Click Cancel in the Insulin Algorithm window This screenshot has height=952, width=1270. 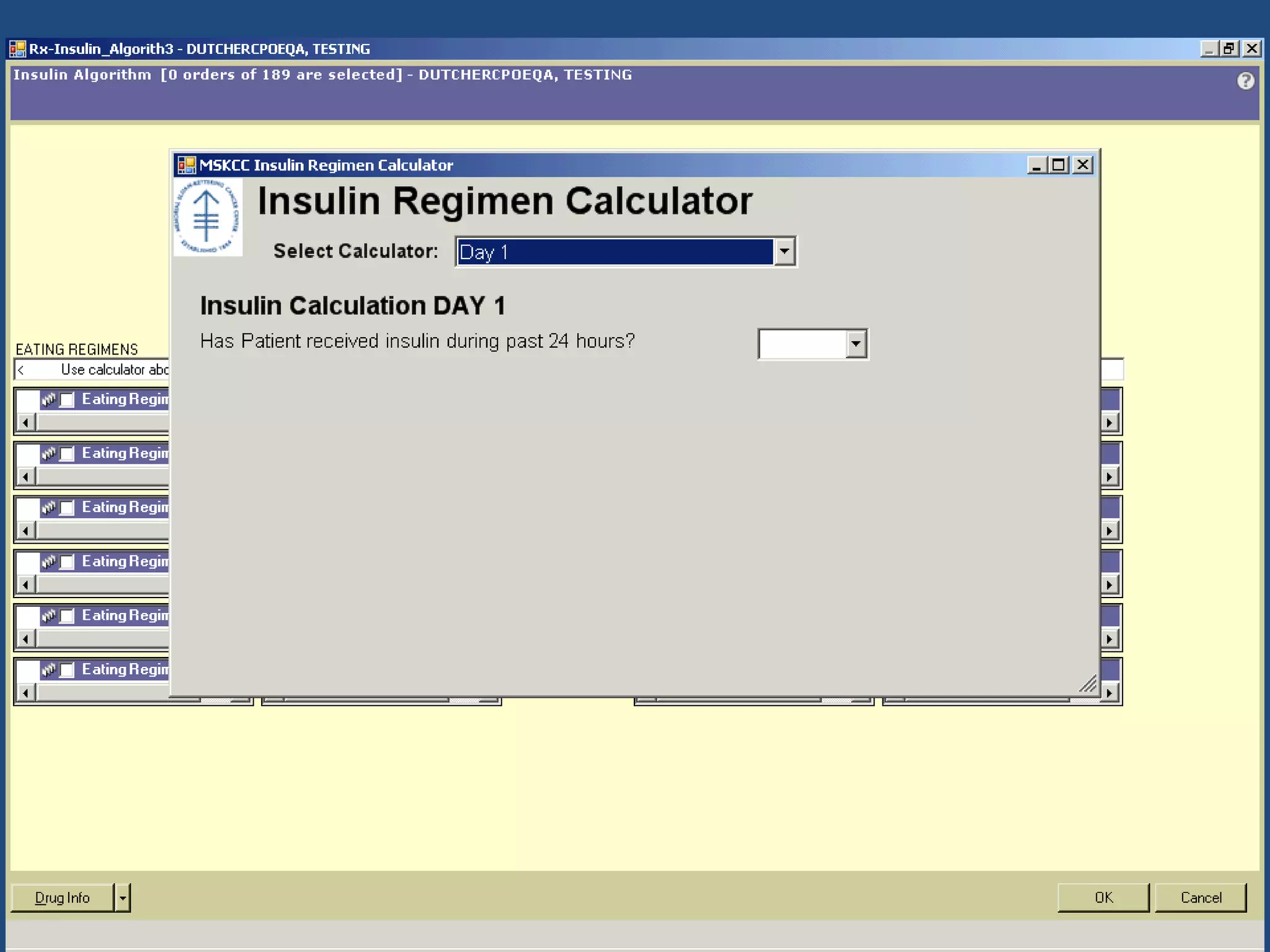pos(1201,897)
